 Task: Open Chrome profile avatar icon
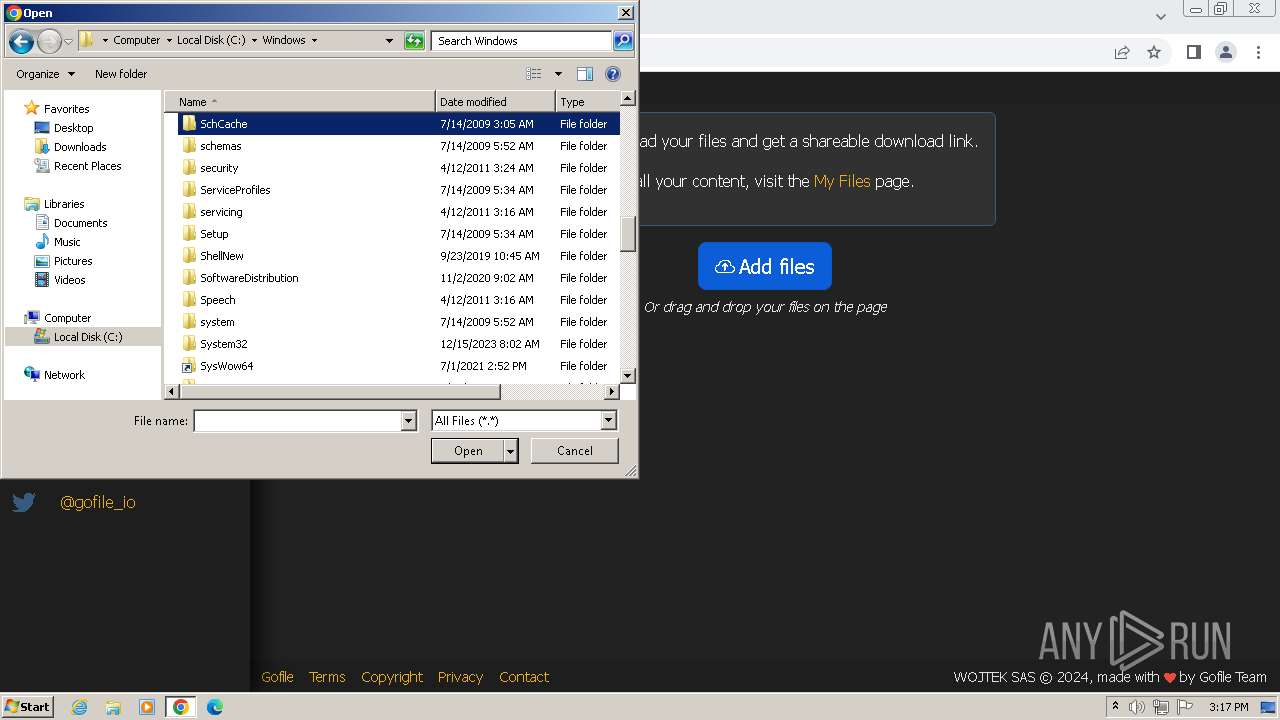(1226, 52)
